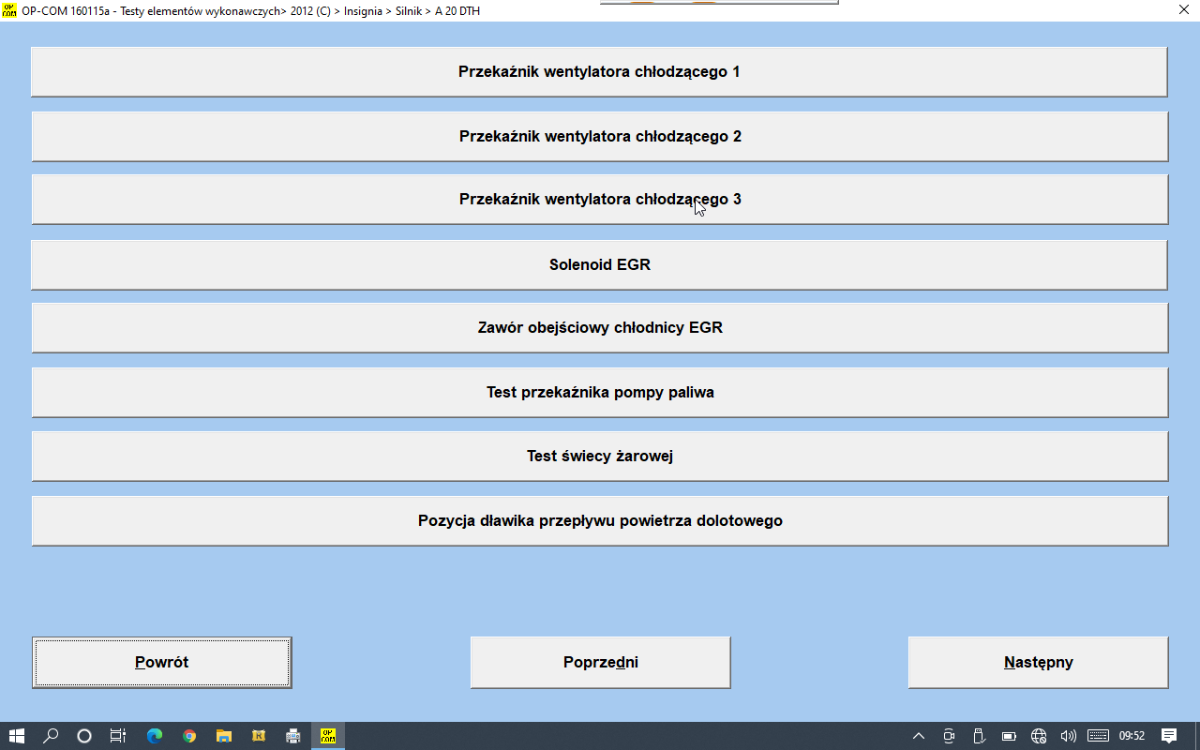The height and width of the screenshot is (750, 1200).
Task: Open the Windows Start menu
Action: (x=17, y=736)
